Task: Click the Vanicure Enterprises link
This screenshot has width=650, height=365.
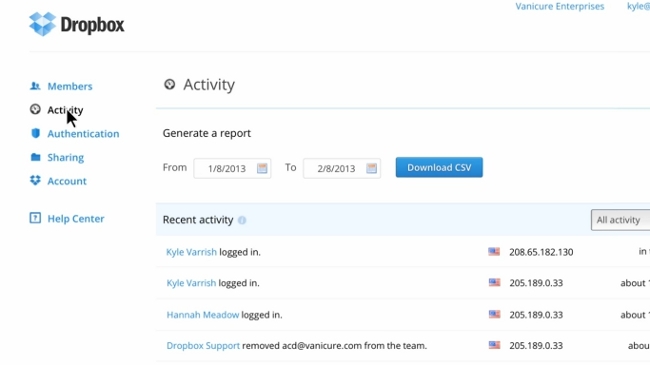Action: click(560, 6)
